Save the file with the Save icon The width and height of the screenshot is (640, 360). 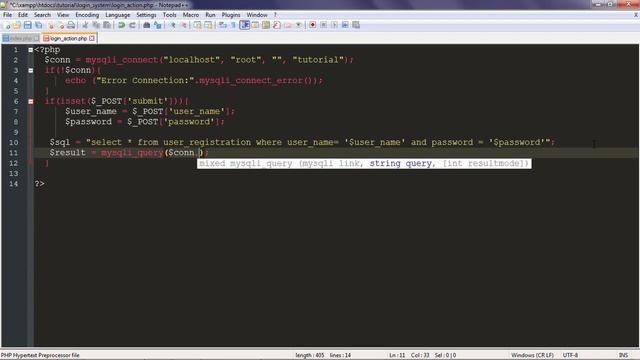[27, 25]
